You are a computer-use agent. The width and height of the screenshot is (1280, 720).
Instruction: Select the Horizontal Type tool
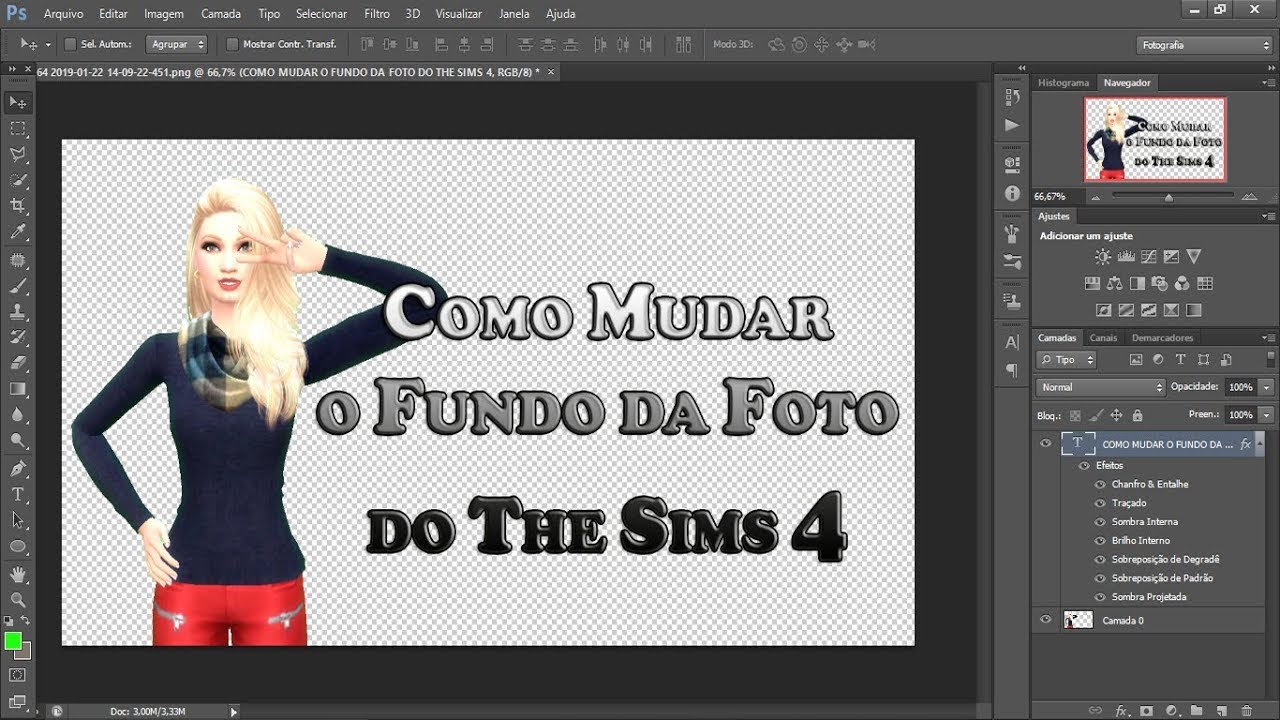point(18,494)
